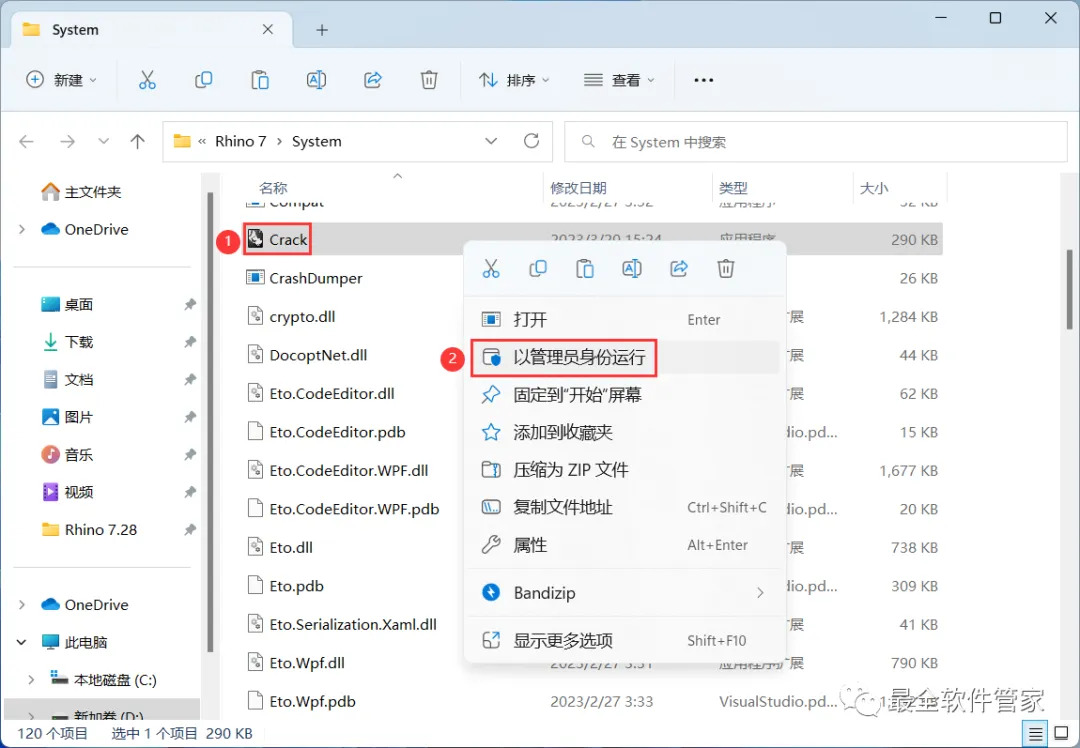Choose 属性 from the context menu
1080x748 pixels.
623,545
